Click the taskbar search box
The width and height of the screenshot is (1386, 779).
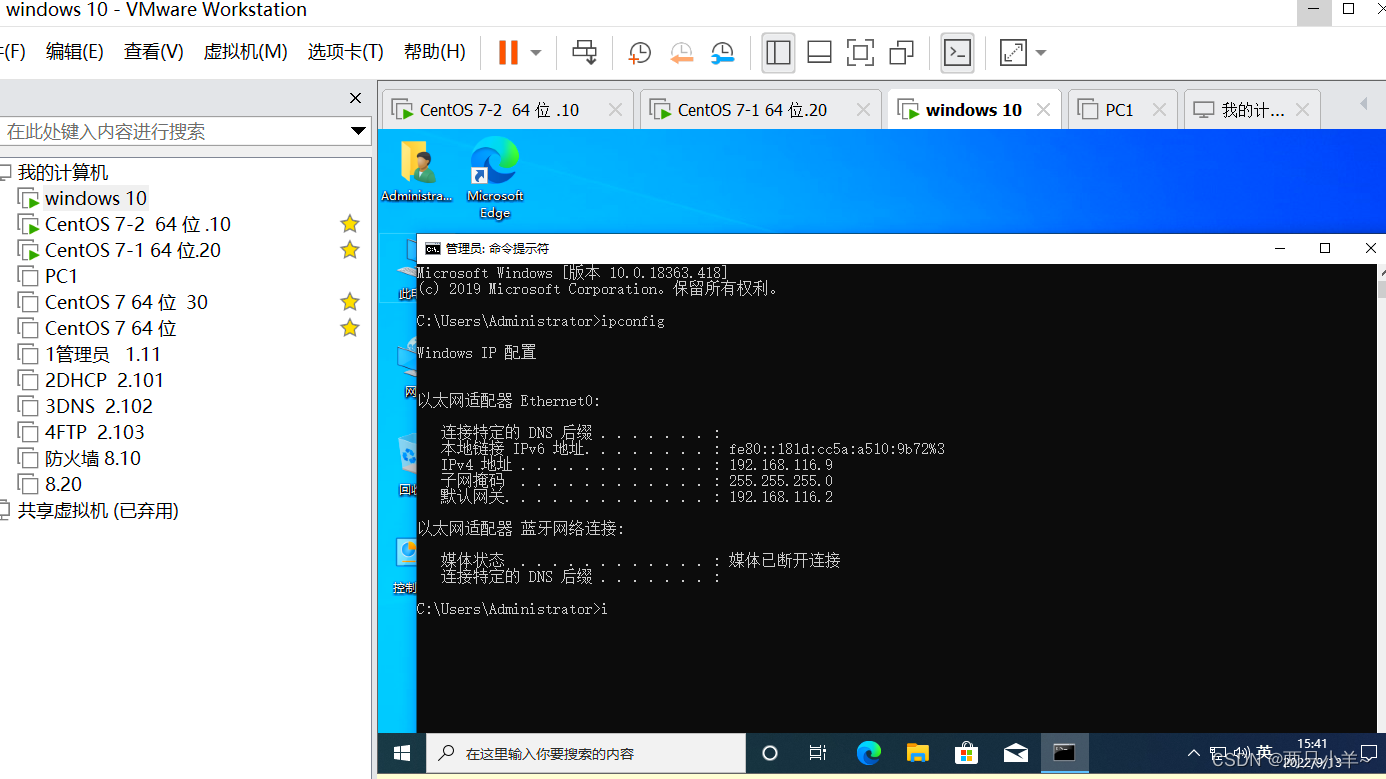(x=586, y=753)
